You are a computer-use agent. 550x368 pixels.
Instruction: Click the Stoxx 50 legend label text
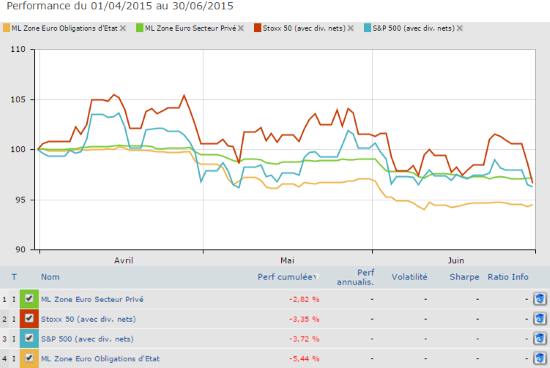tap(304, 28)
